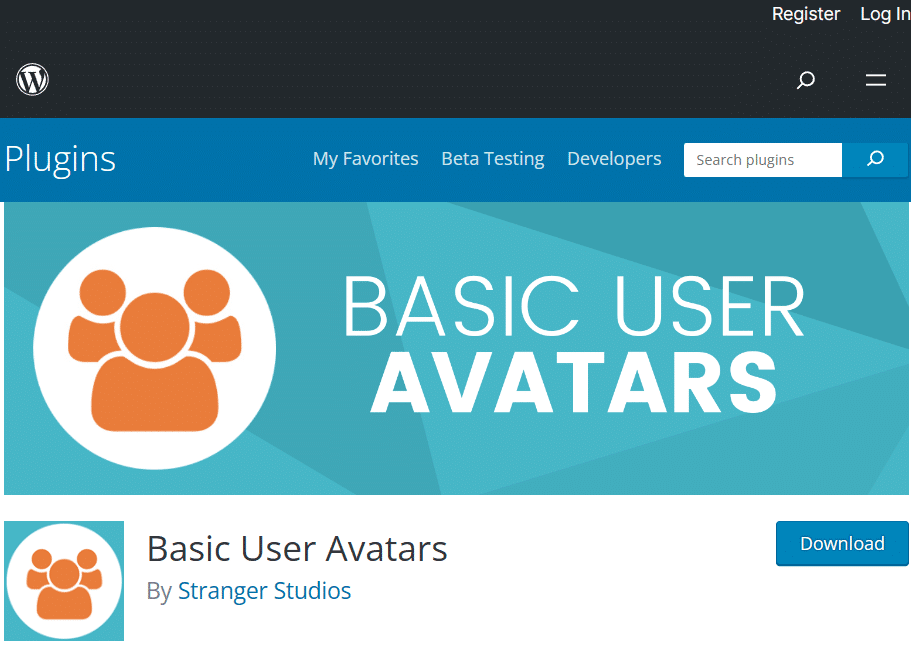911x667 pixels.
Task: Click the circular avatar emblem on the banner
Action: (x=155, y=348)
